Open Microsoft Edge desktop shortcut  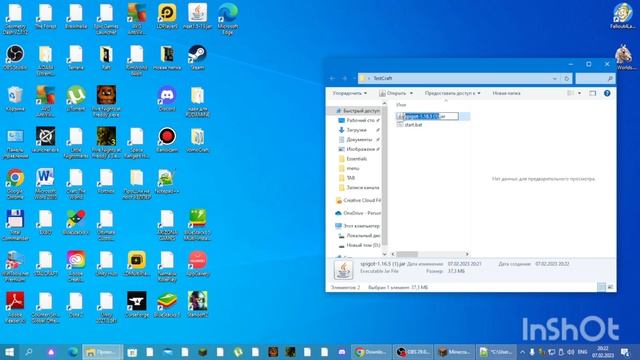pos(228,18)
